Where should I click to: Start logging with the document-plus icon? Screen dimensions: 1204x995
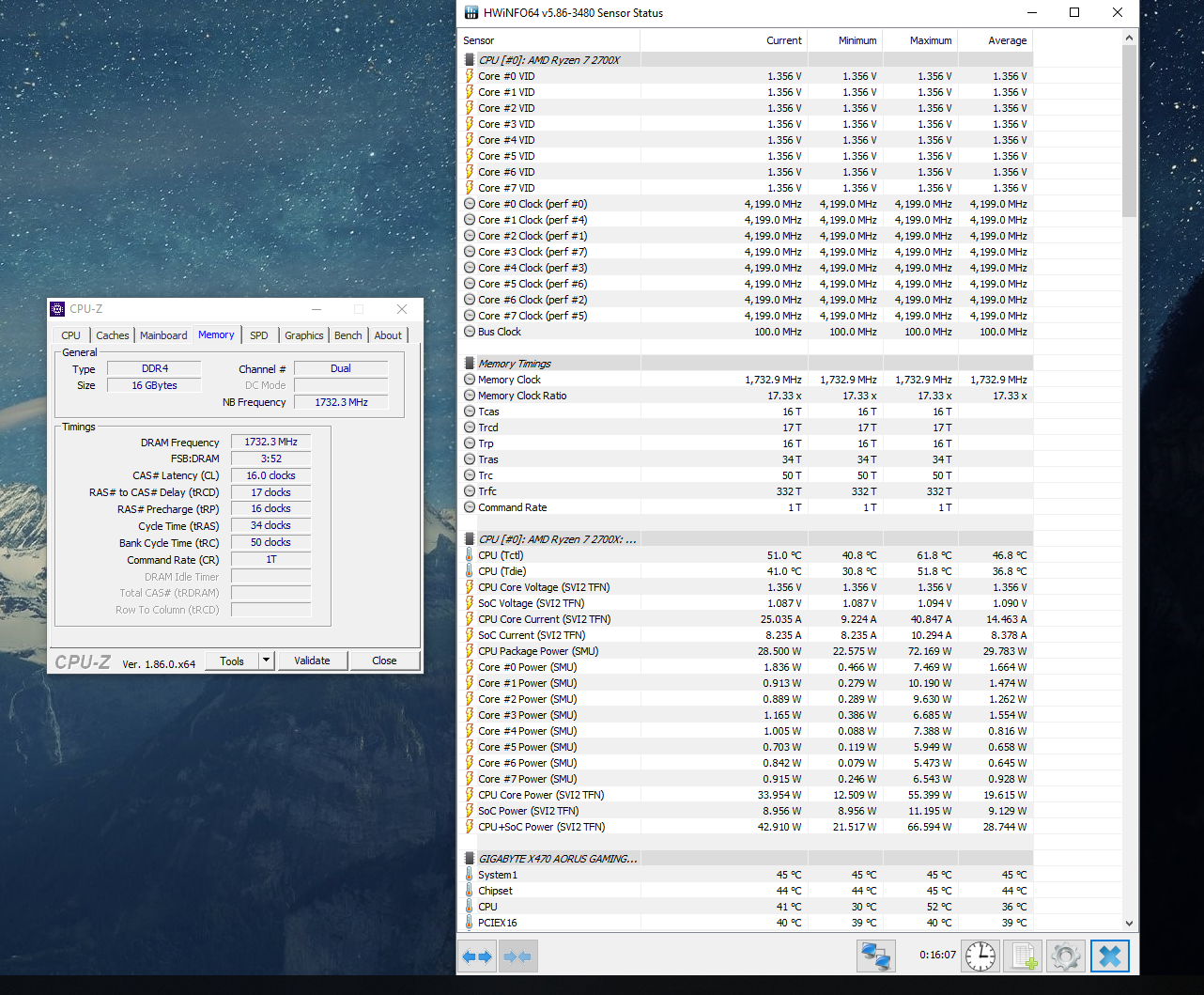pos(1022,956)
